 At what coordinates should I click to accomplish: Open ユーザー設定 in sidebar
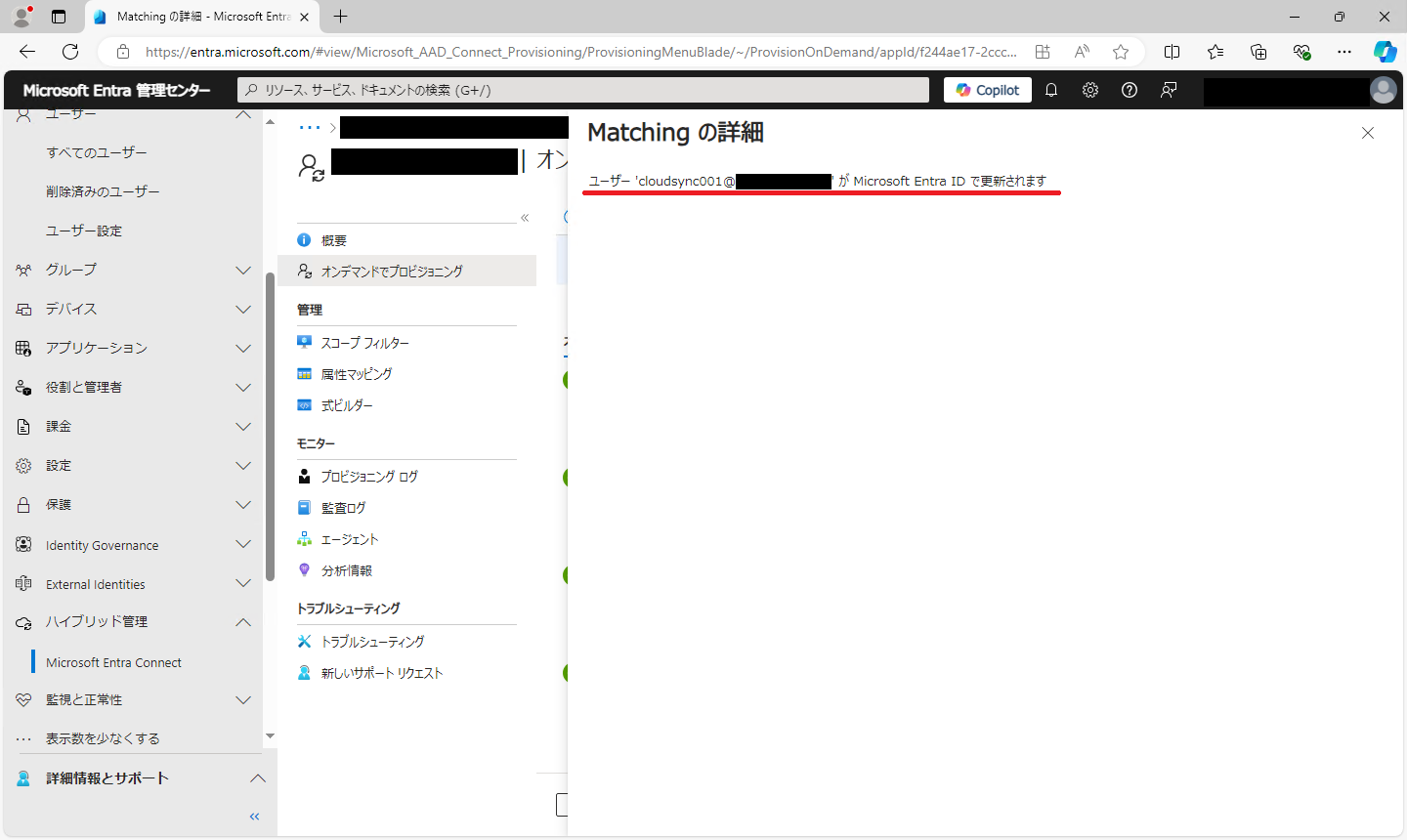[84, 231]
